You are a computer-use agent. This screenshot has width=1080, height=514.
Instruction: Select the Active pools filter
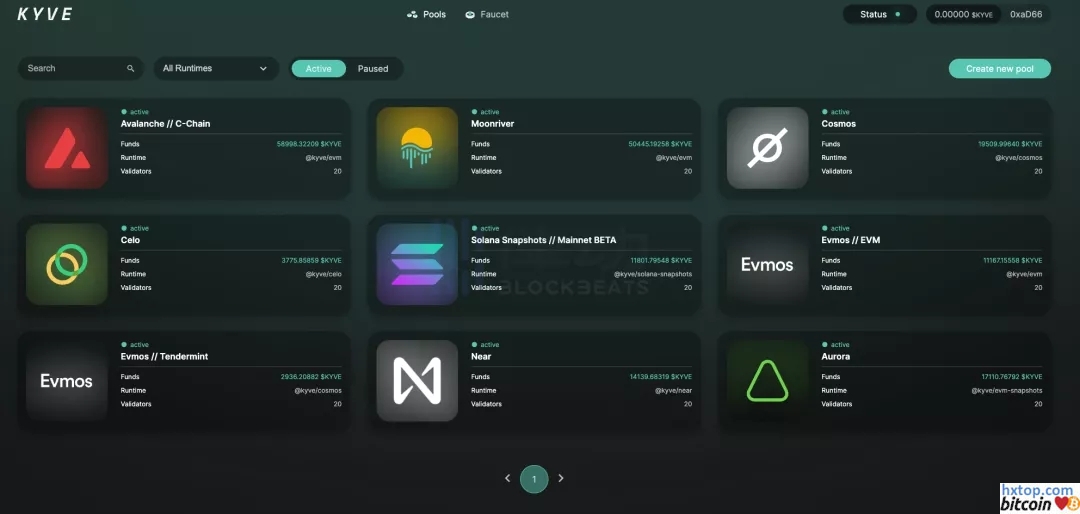[x=318, y=69]
